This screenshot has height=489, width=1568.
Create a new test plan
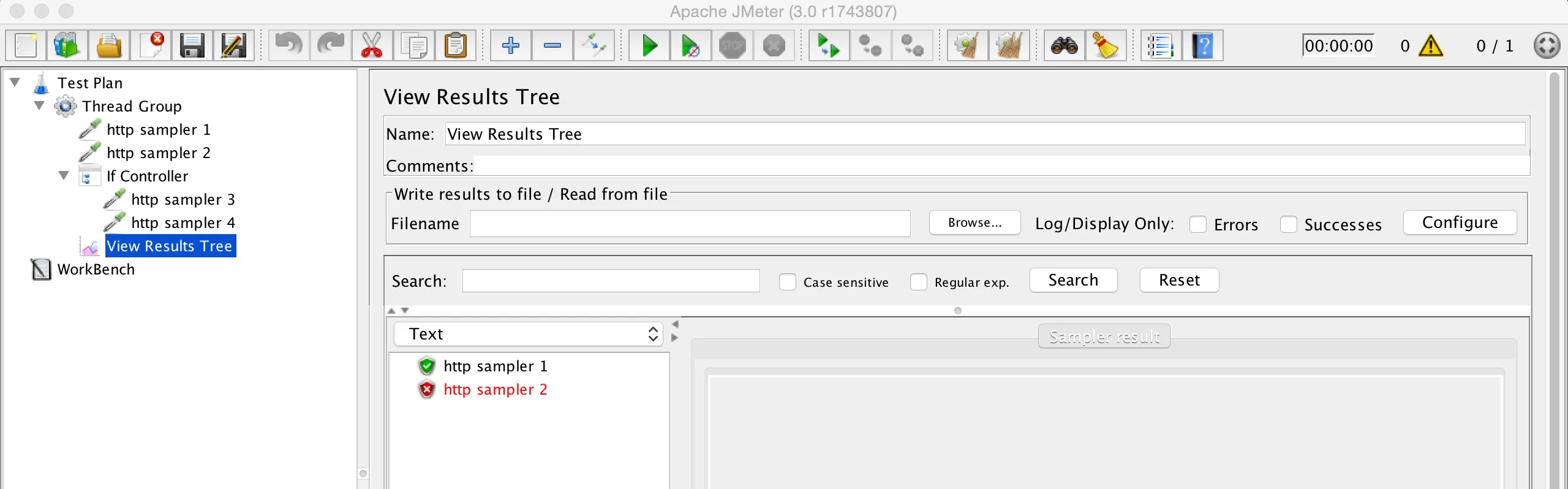[x=26, y=45]
